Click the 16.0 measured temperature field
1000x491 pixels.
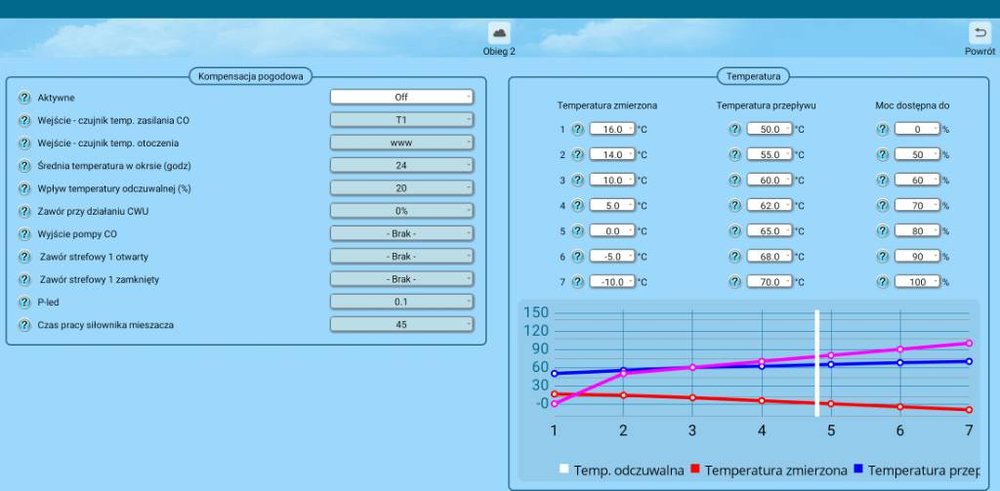[x=612, y=129]
